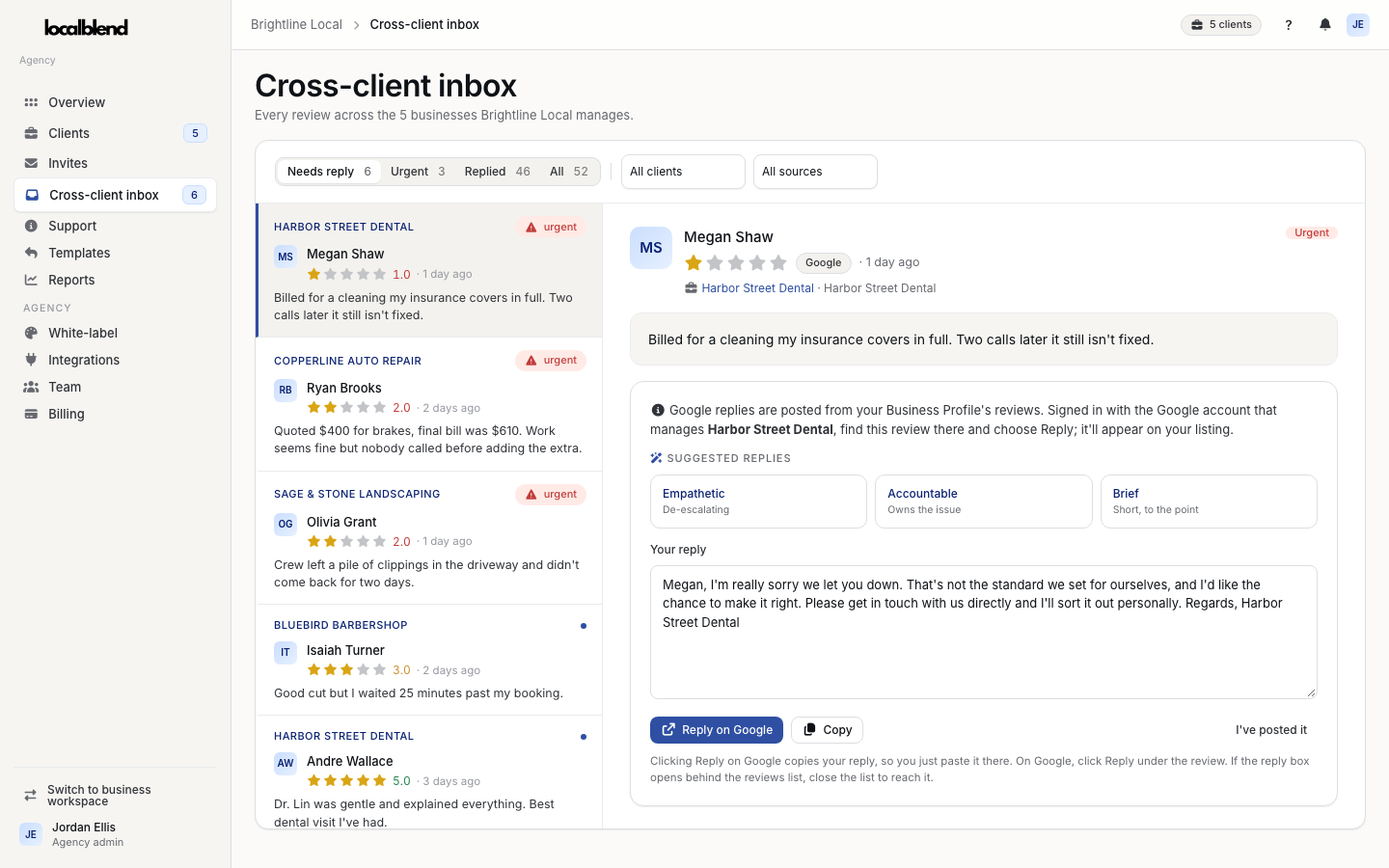Open the 5 clients switcher pill
The width and height of the screenshot is (1389, 868).
(x=1221, y=25)
